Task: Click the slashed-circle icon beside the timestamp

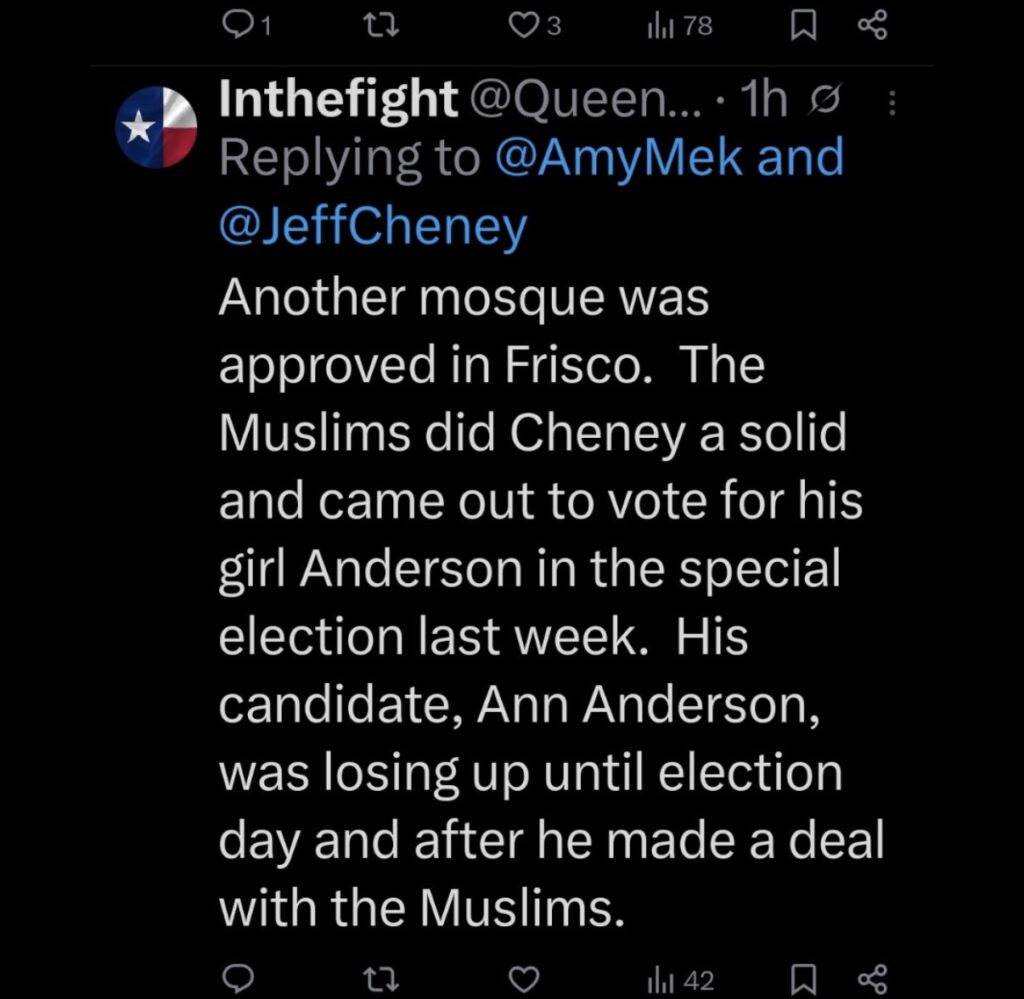Action: (x=824, y=101)
